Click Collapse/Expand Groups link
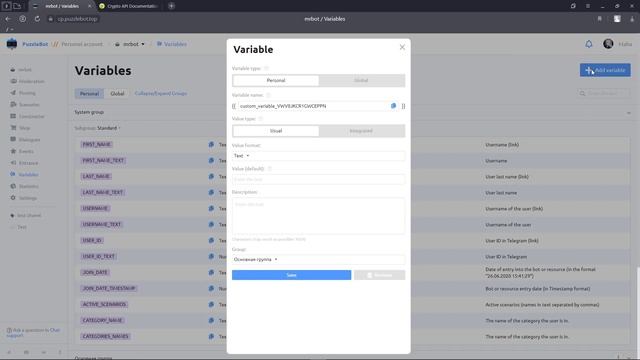Screen dimensions: 640x360 pyautogui.click(x=161, y=93)
